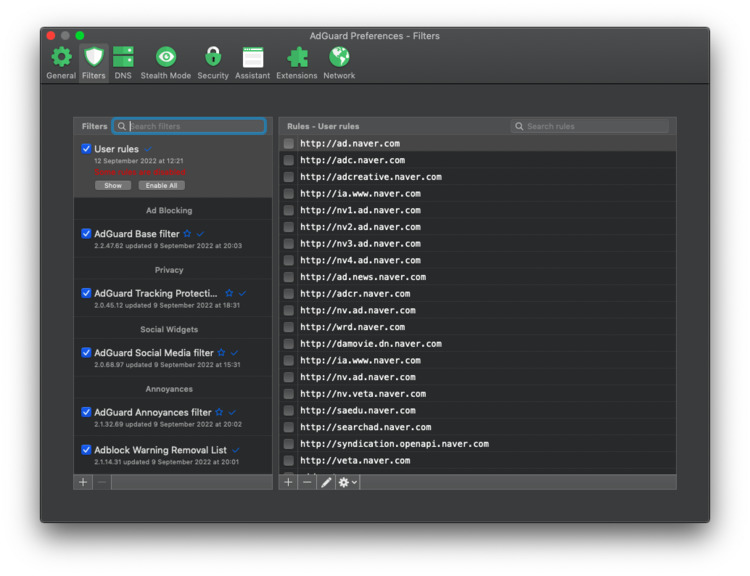This screenshot has width=750, height=576.
Task: Click the pencil edit rules icon
Action: pos(326,482)
